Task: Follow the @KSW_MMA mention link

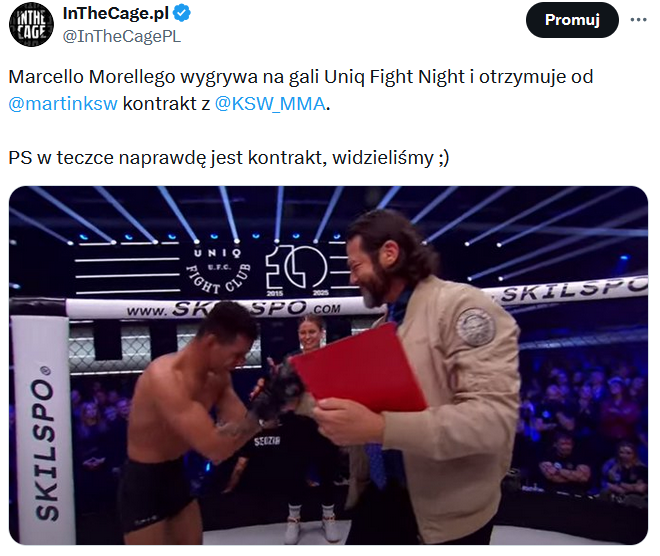Action: pos(270,104)
